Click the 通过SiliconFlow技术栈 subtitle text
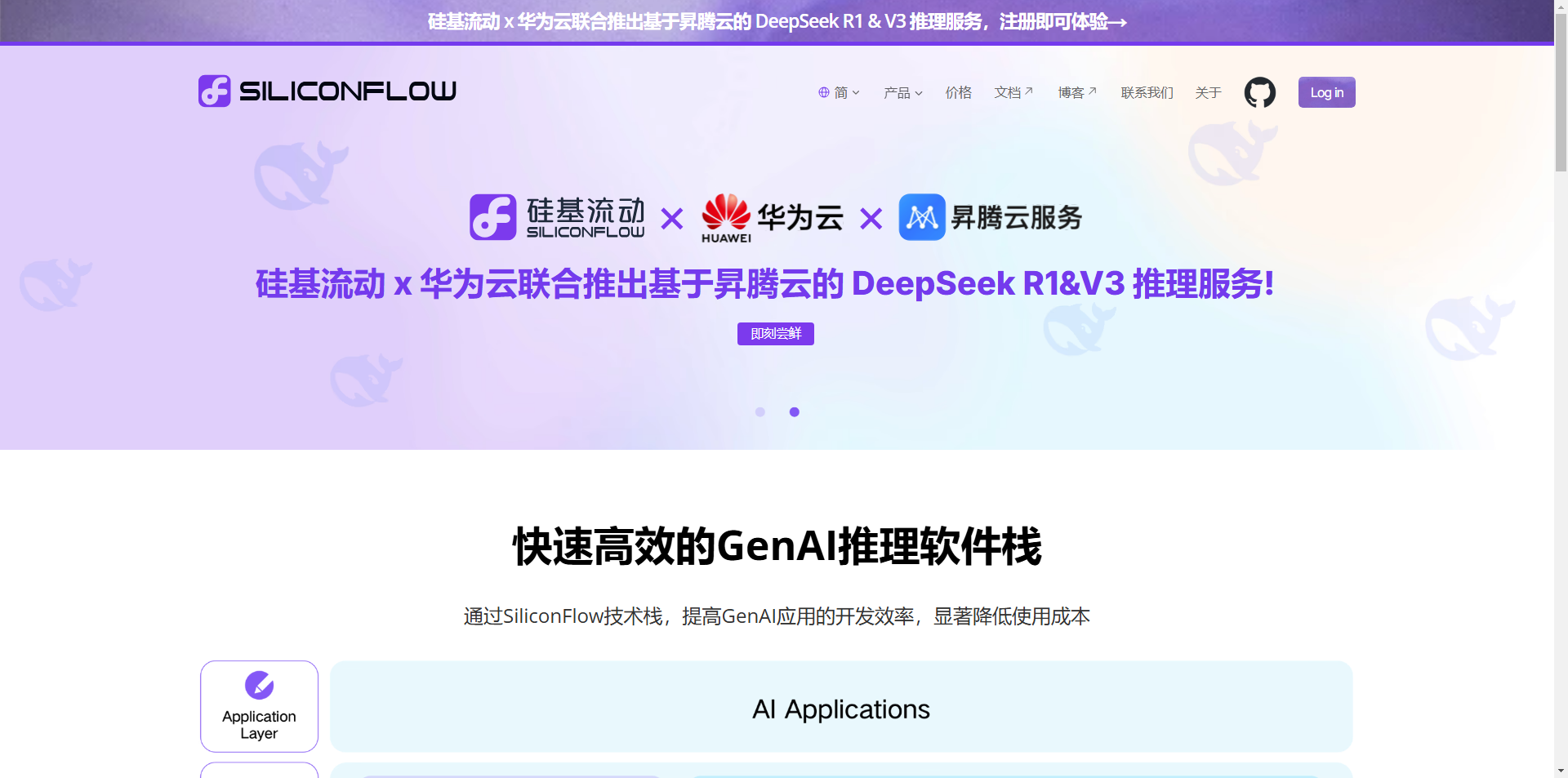The image size is (1568, 778). 777,616
